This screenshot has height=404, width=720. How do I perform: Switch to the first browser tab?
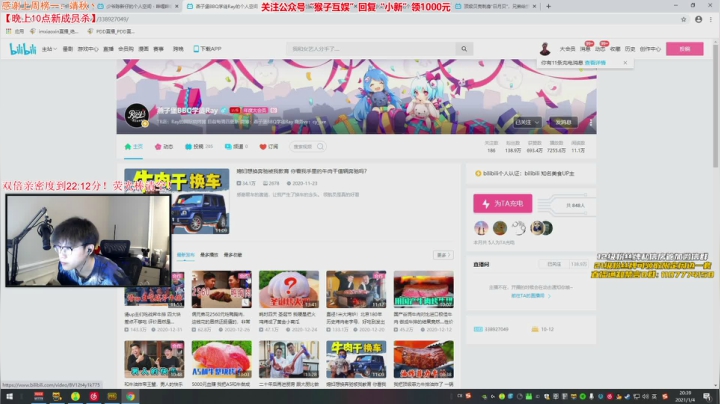coord(138,6)
